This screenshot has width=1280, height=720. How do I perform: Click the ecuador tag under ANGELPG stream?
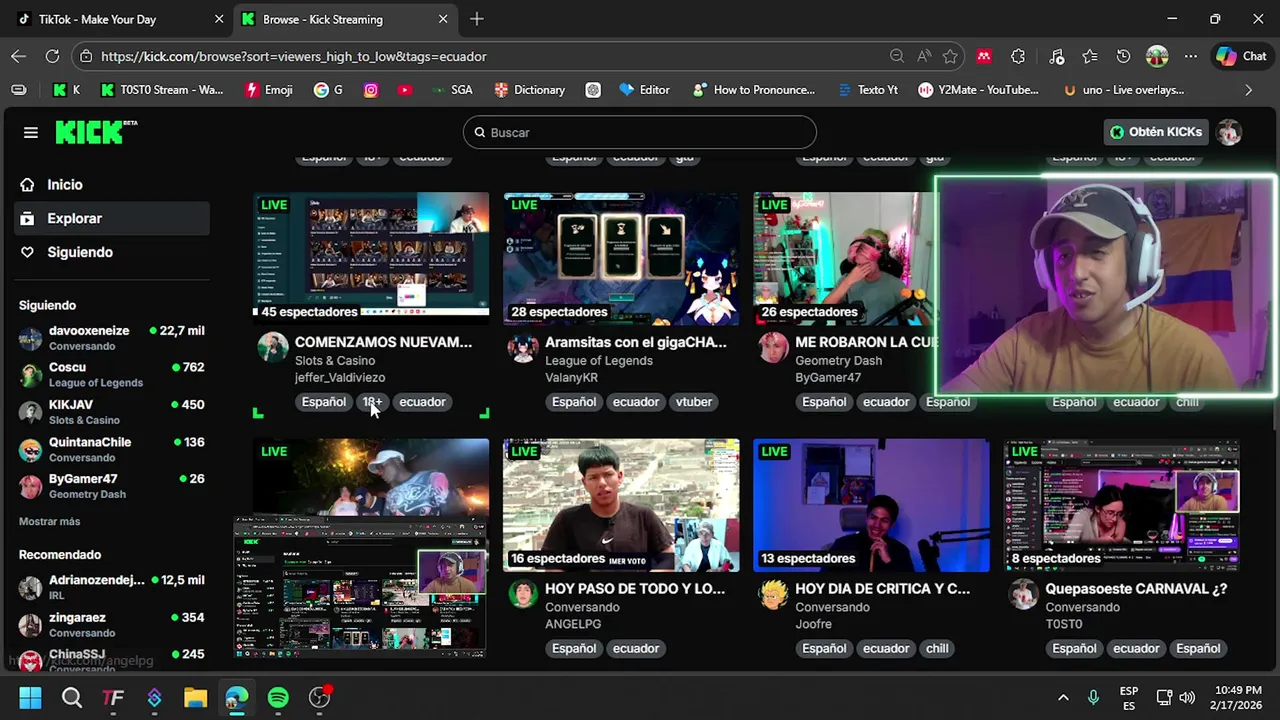pyautogui.click(x=636, y=648)
